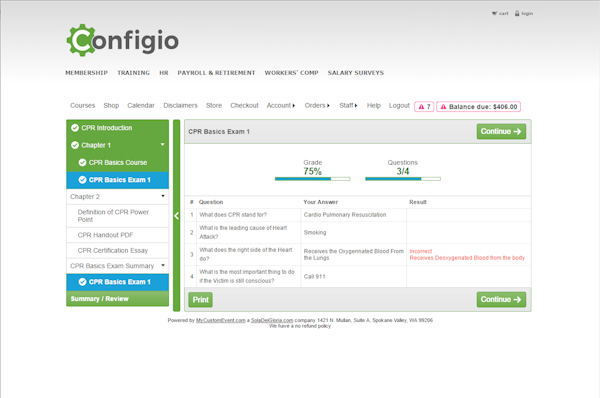Open the CPR Handout PDF item
This screenshot has width=600, height=398.
(117, 235)
